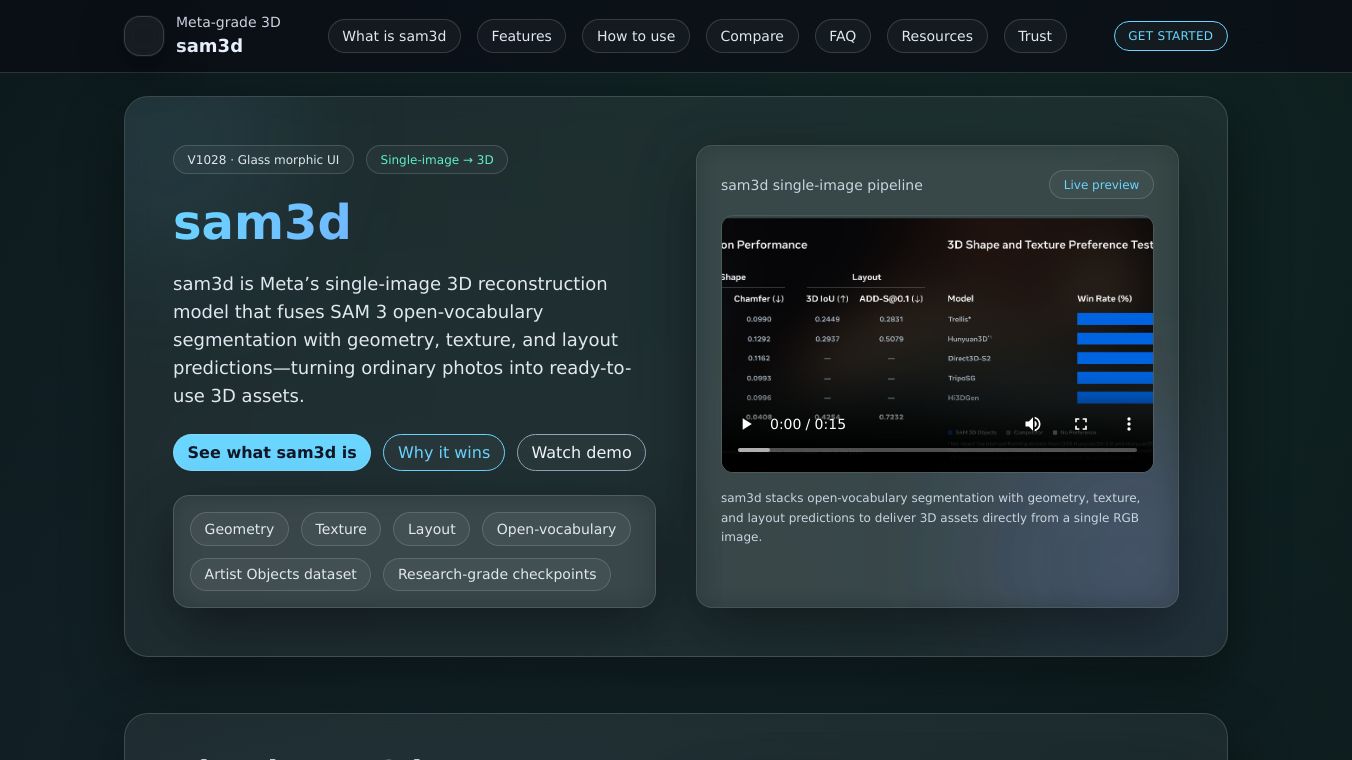1352x760 pixels.
Task: Go to the Features section
Action: [521, 36]
